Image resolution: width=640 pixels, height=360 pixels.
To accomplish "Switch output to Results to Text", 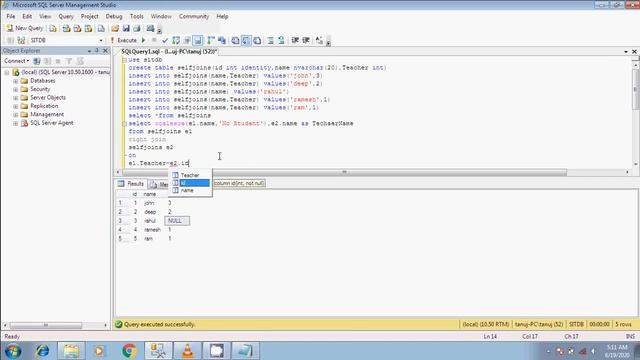I will [x=236, y=40].
